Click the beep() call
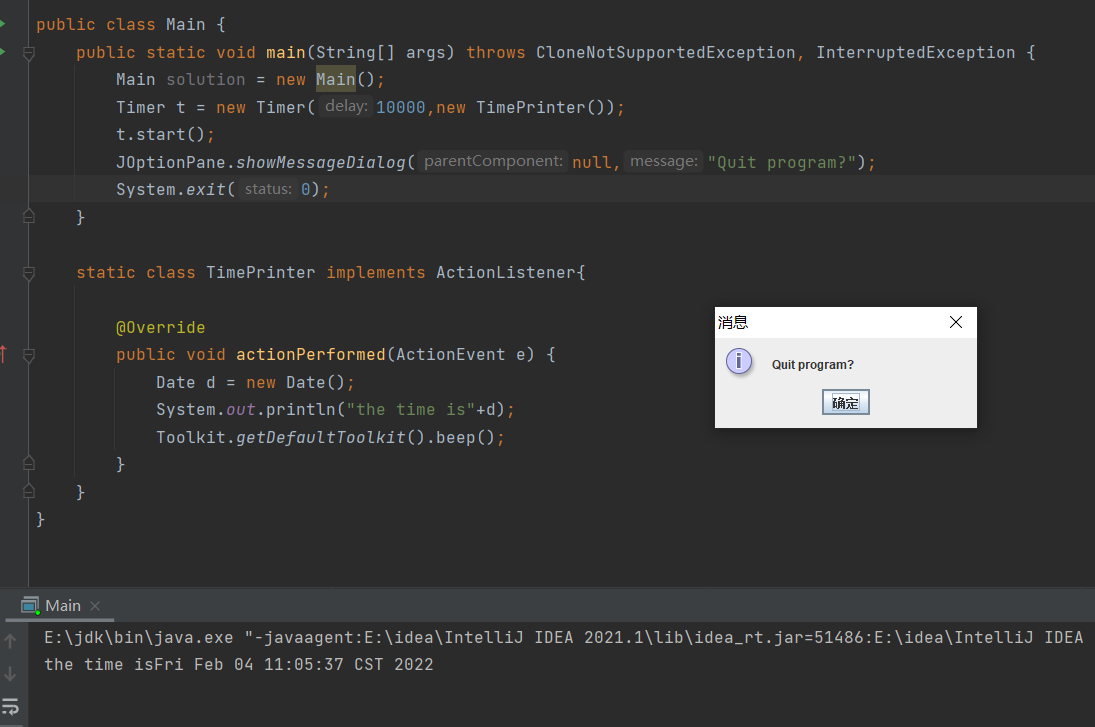The width and height of the screenshot is (1095, 727). point(465,437)
